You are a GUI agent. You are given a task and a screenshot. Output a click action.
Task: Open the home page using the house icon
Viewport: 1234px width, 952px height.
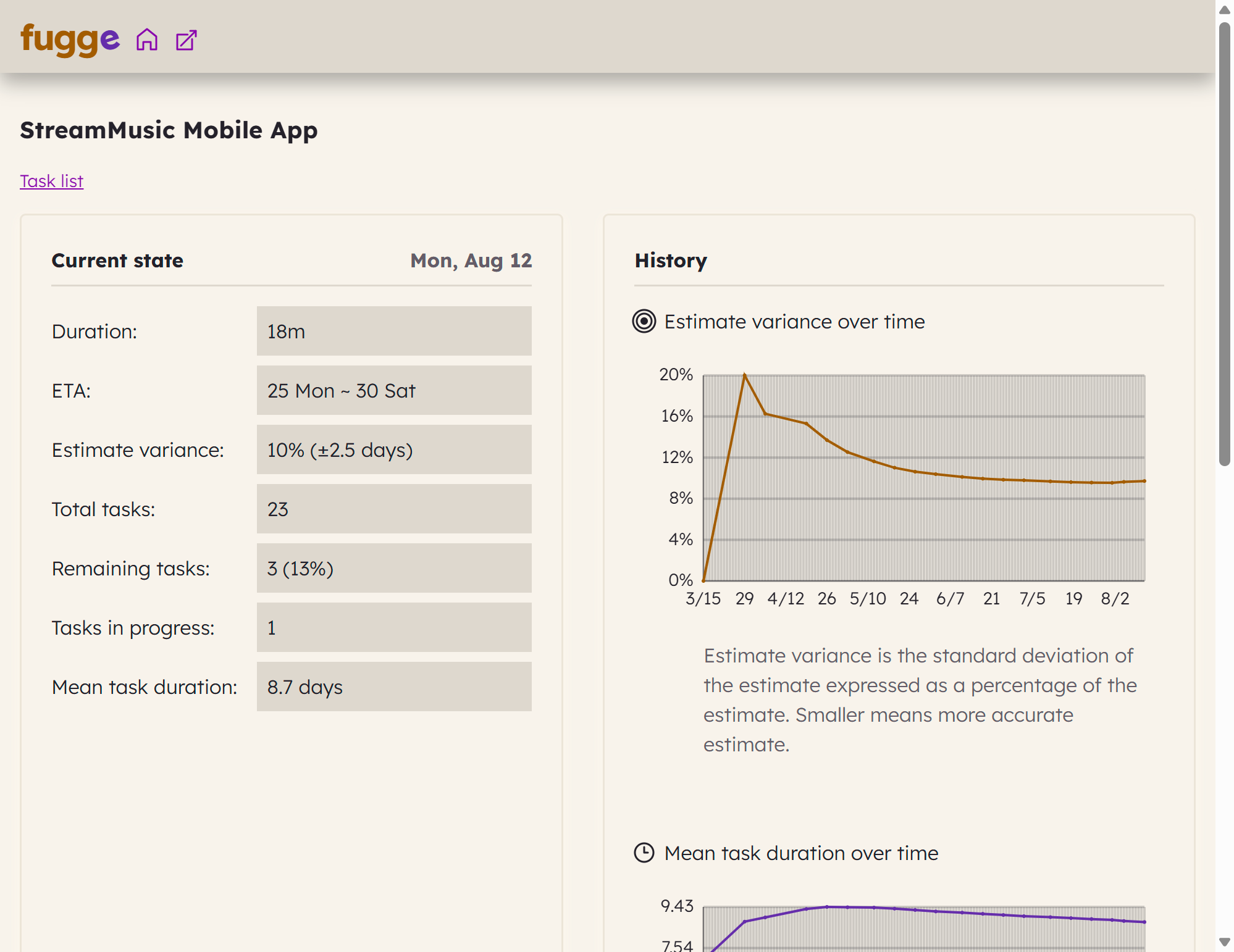148,40
